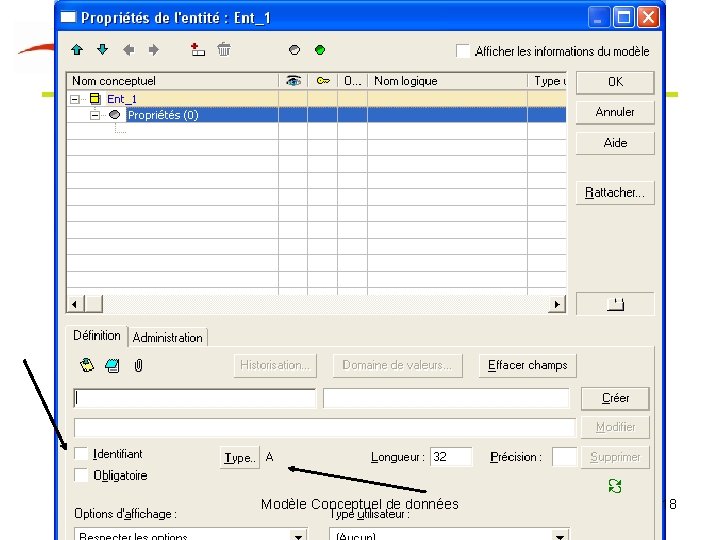Click the Nom logique column header
The height and width of the screenshot is (540, 720).
[448, 81]
